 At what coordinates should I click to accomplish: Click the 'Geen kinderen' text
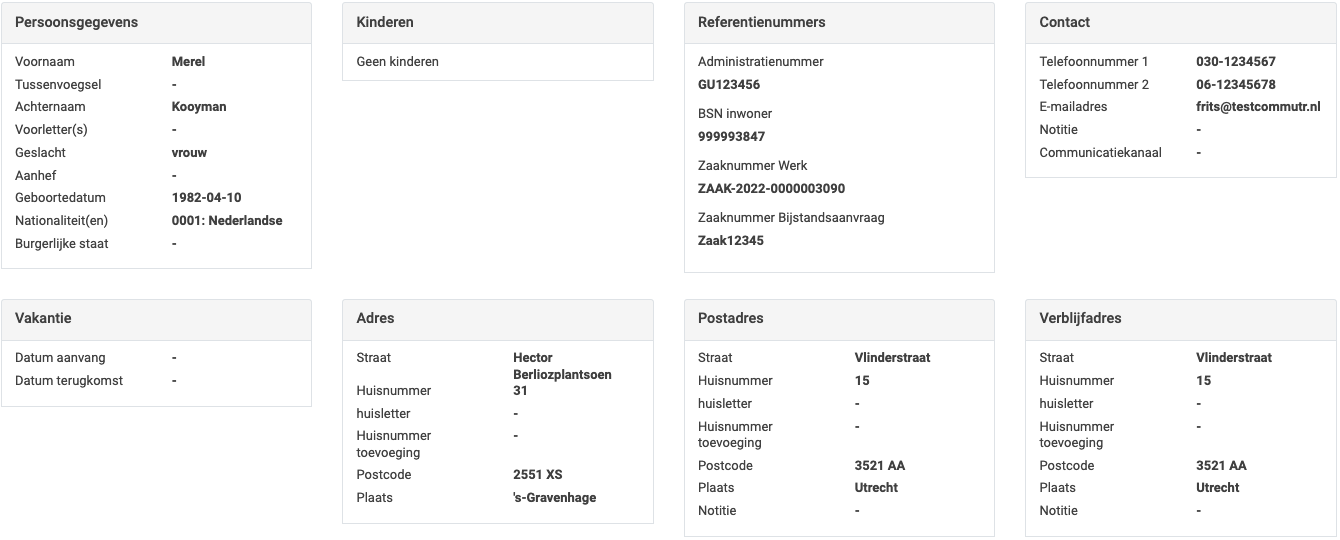(x=397, y=62)
